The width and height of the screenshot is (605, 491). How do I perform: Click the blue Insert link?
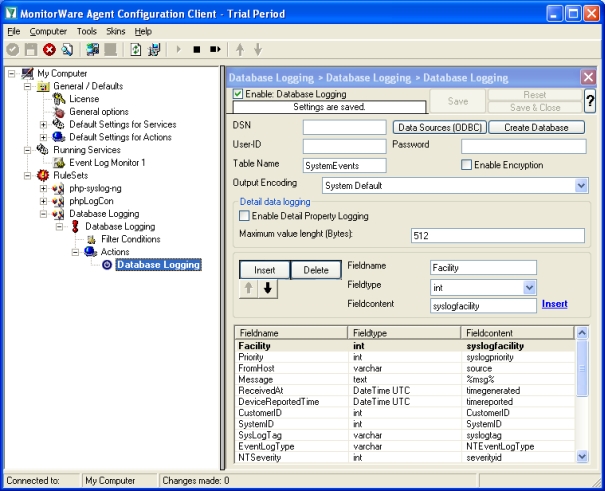[554, 304]
